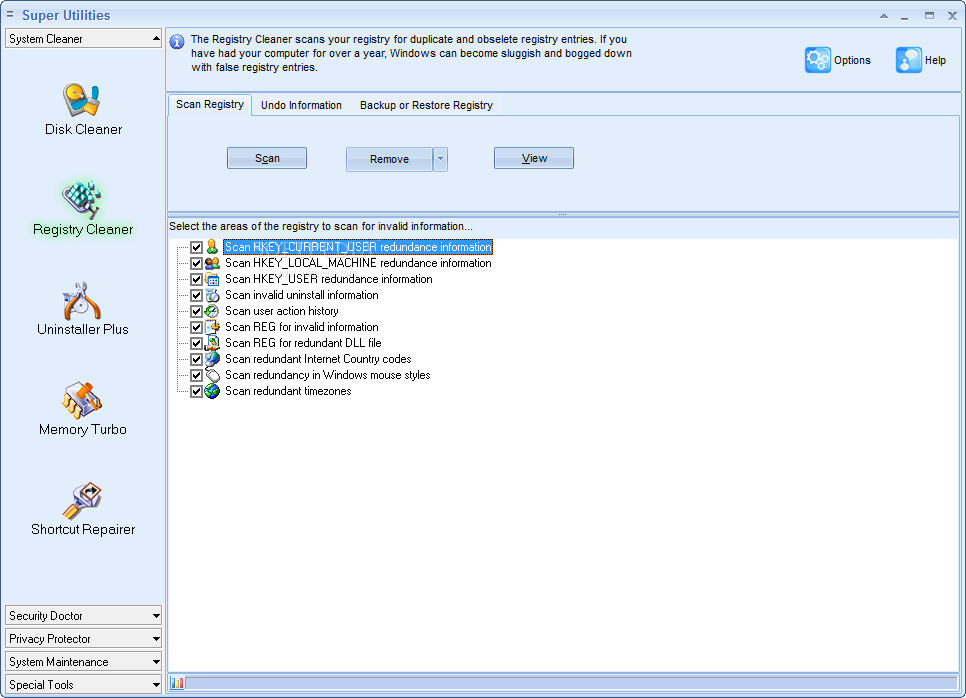Open Backup or Restore Registry tab
This screenshot has height=698, width=966.
point(426,105)
